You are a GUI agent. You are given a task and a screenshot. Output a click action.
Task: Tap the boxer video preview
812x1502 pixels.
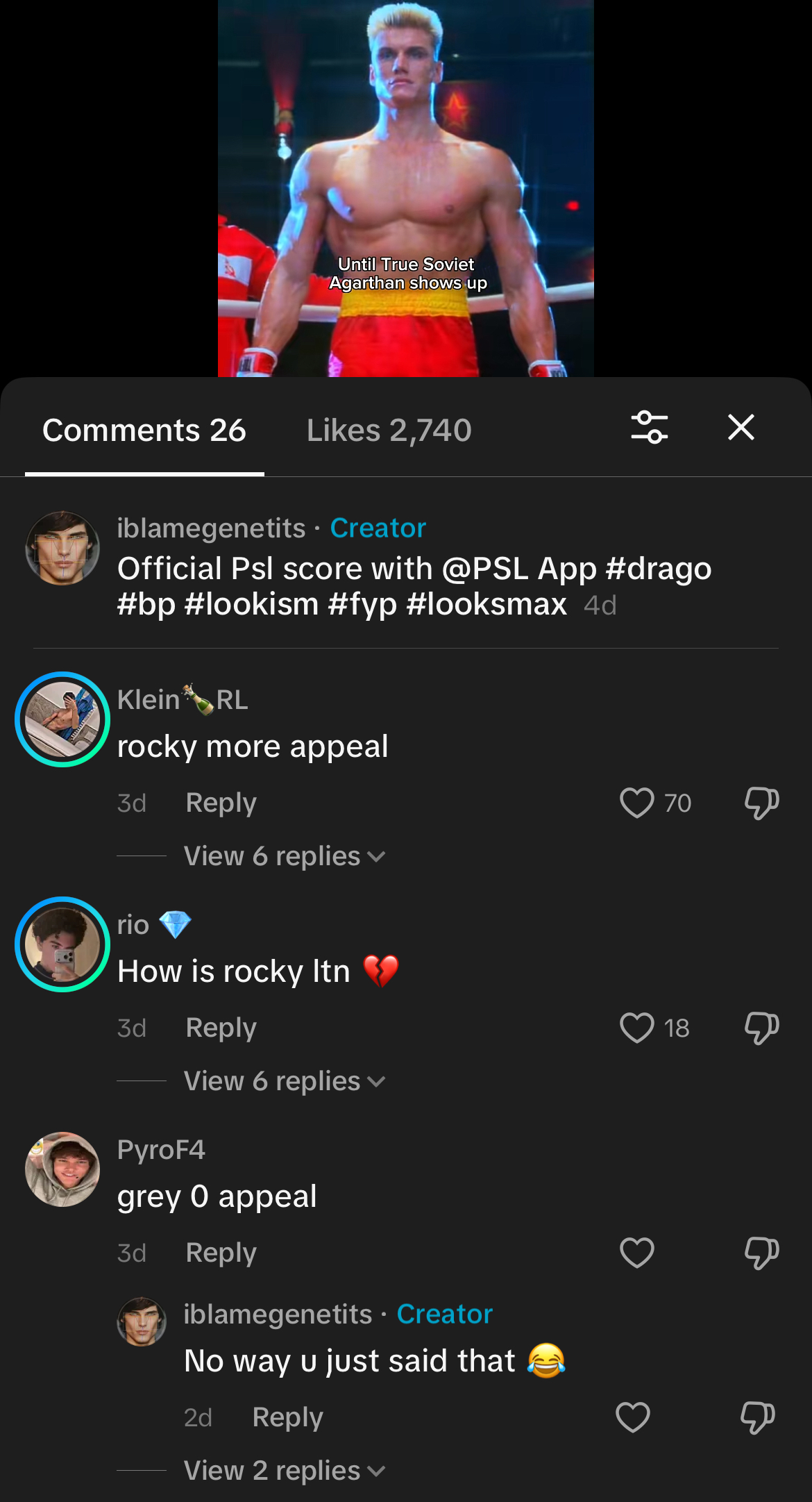point(406,188)
